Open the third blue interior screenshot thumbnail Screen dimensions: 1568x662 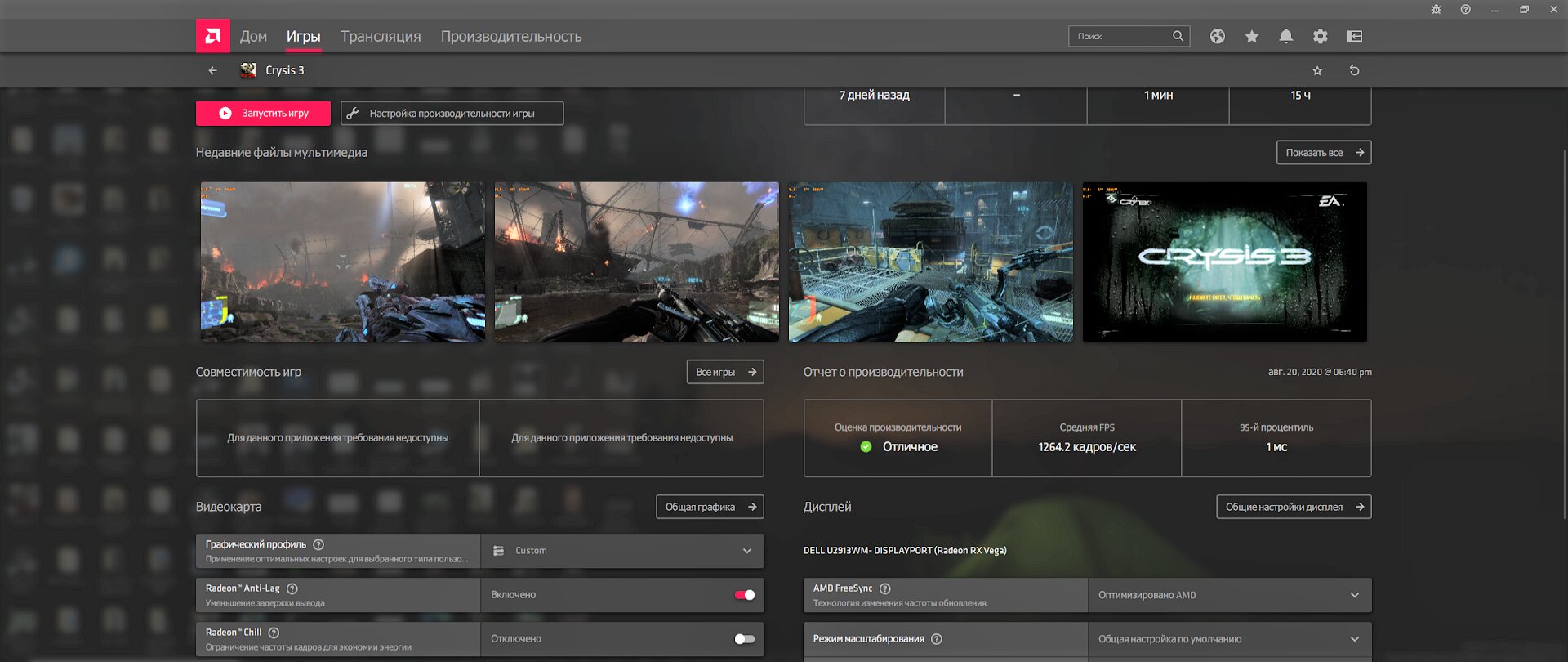pyautogui.click(x=931, y=262)
